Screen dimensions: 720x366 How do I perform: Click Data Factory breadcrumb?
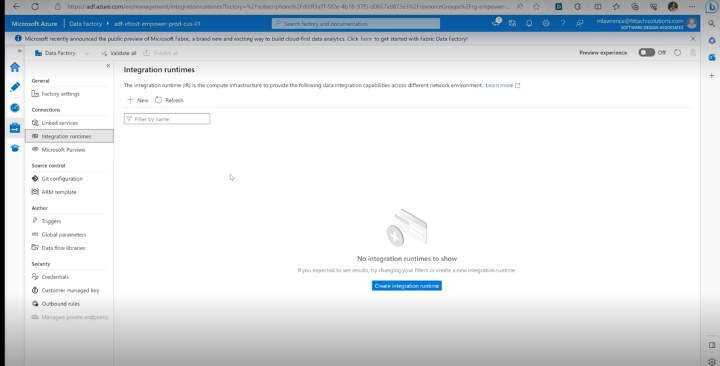coord(85,24)
